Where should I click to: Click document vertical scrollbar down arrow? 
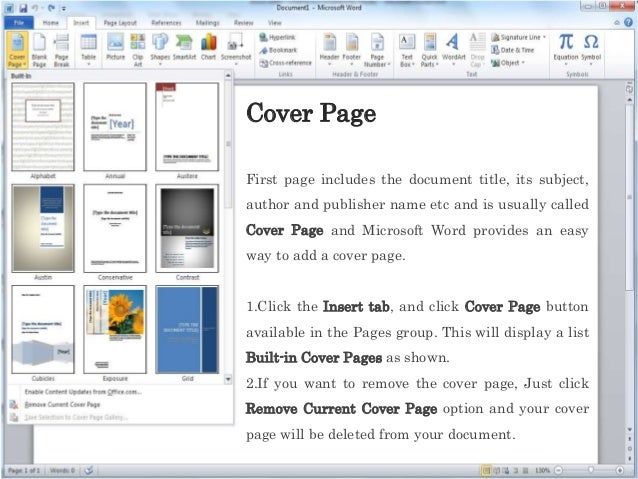[629, 430]
